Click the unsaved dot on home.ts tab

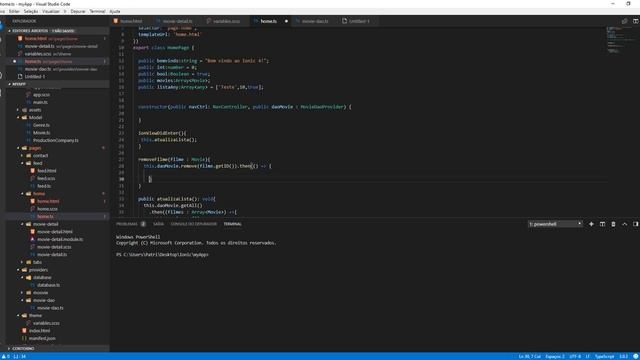tap(286, 21)
